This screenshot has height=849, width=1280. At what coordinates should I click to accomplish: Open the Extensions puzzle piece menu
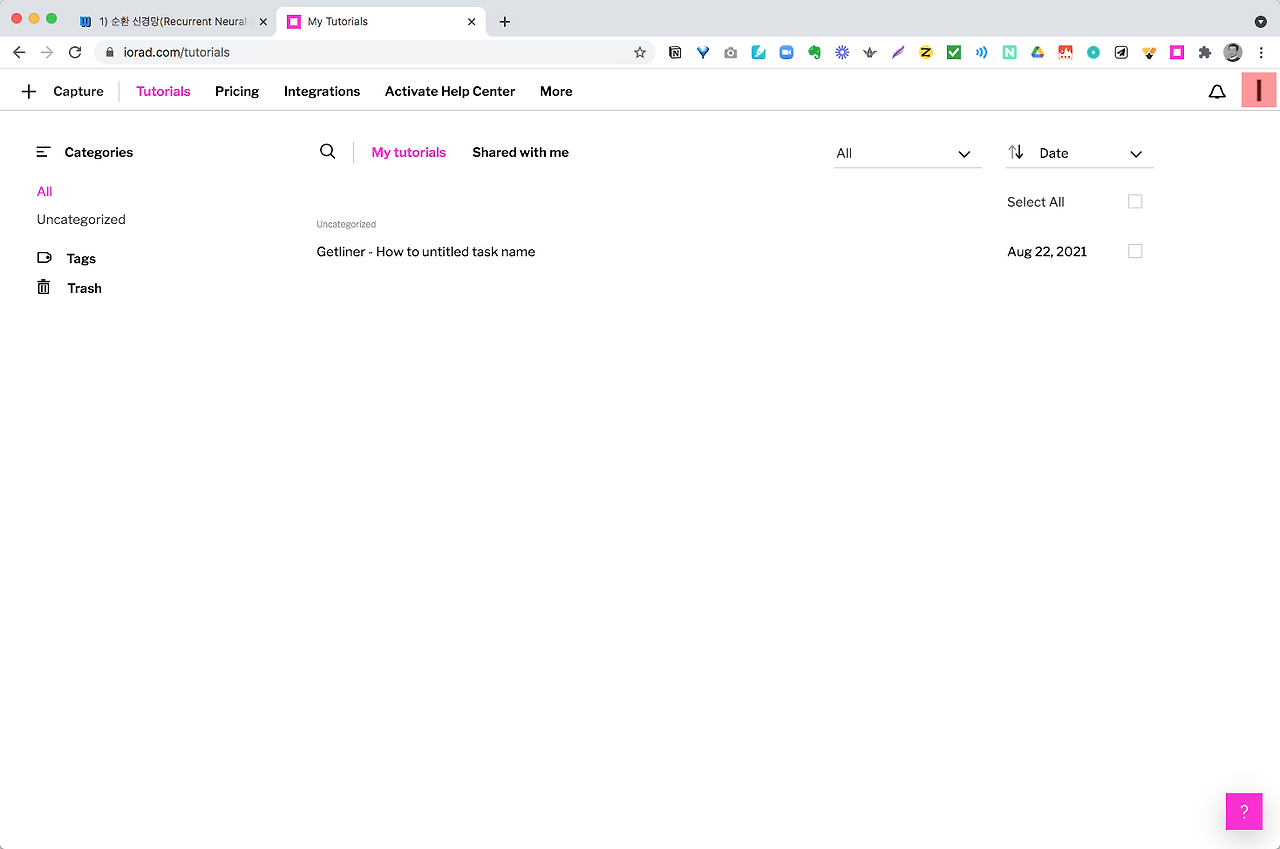pos(1205,52)
